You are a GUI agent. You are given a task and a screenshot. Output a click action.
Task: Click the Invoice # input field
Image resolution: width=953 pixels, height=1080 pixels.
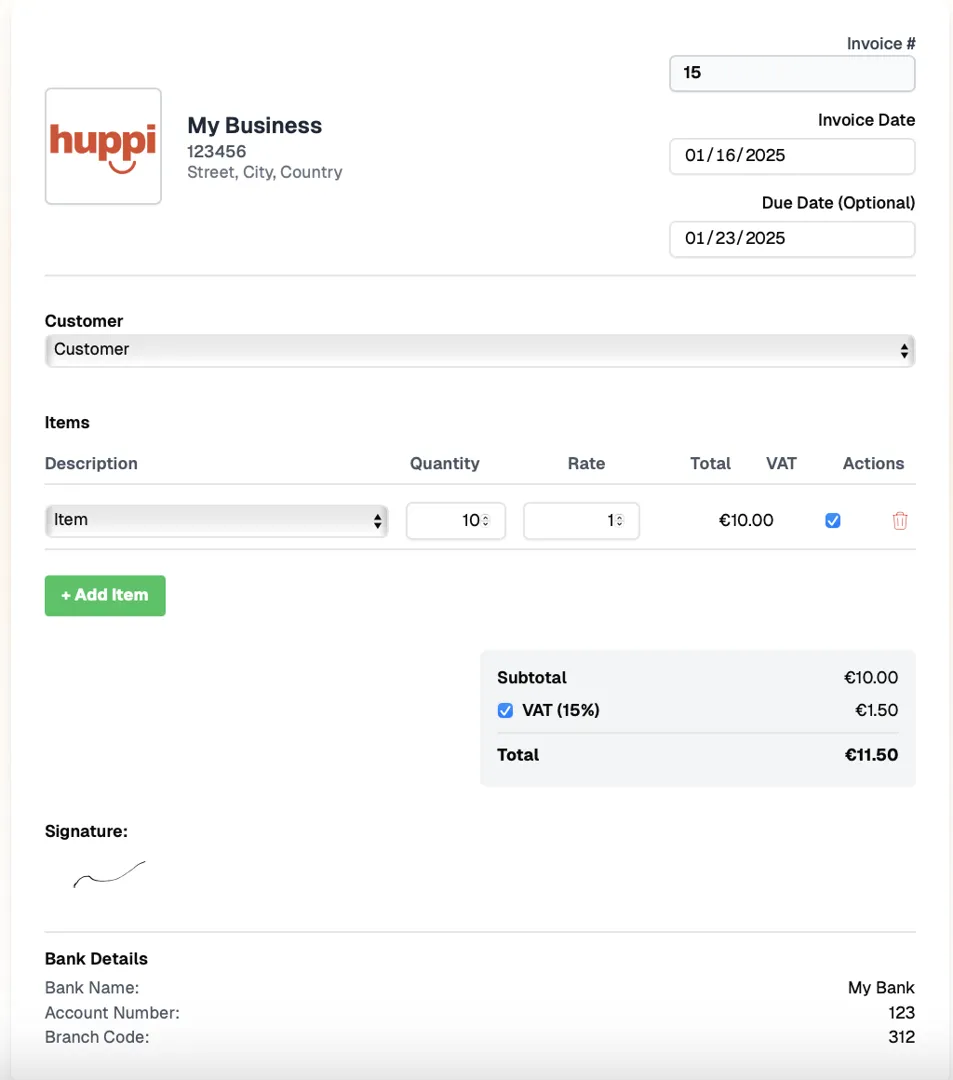click(791, 73)
